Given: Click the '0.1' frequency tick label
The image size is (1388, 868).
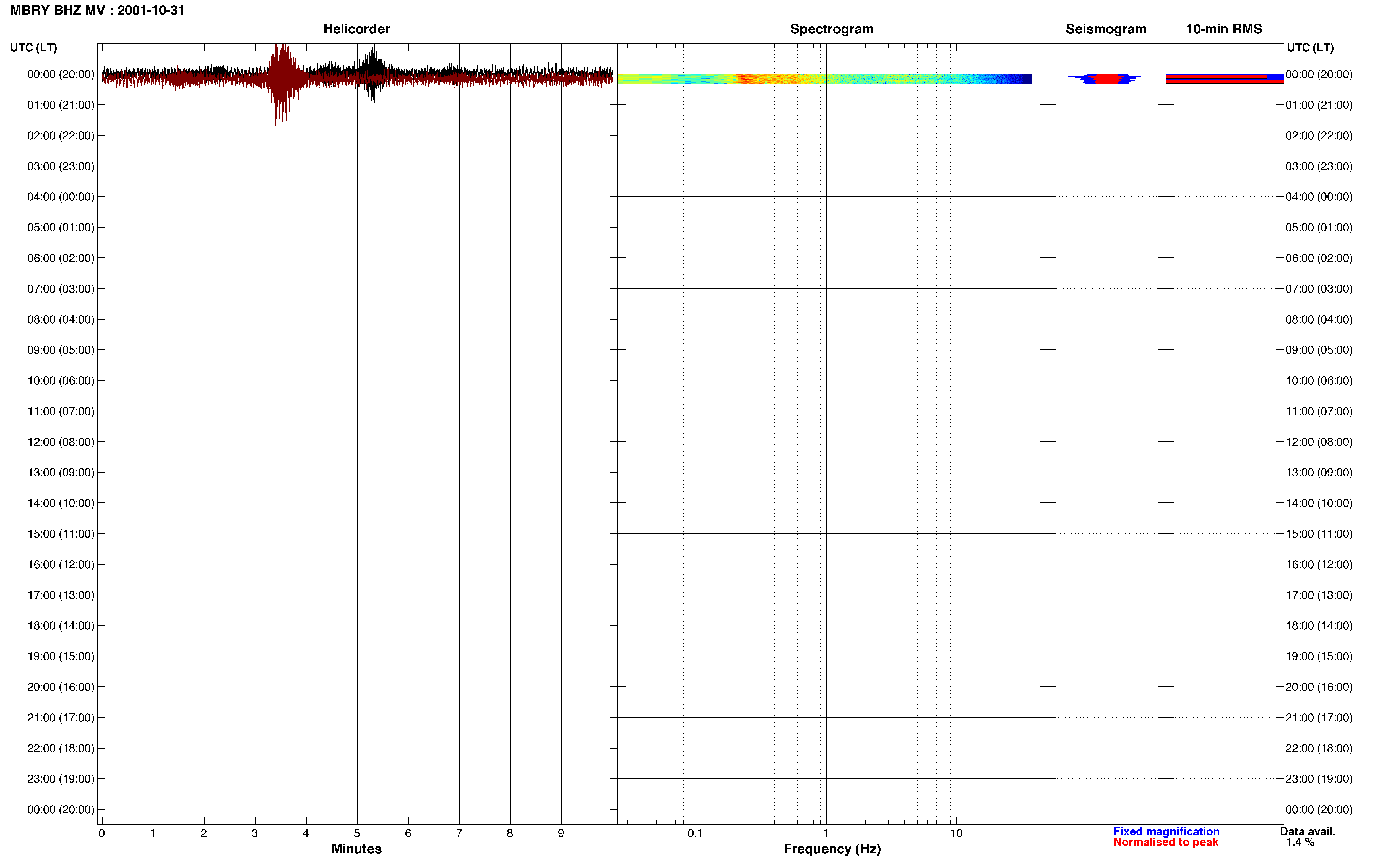Looking at the screenshot, I should pos(695,833).
